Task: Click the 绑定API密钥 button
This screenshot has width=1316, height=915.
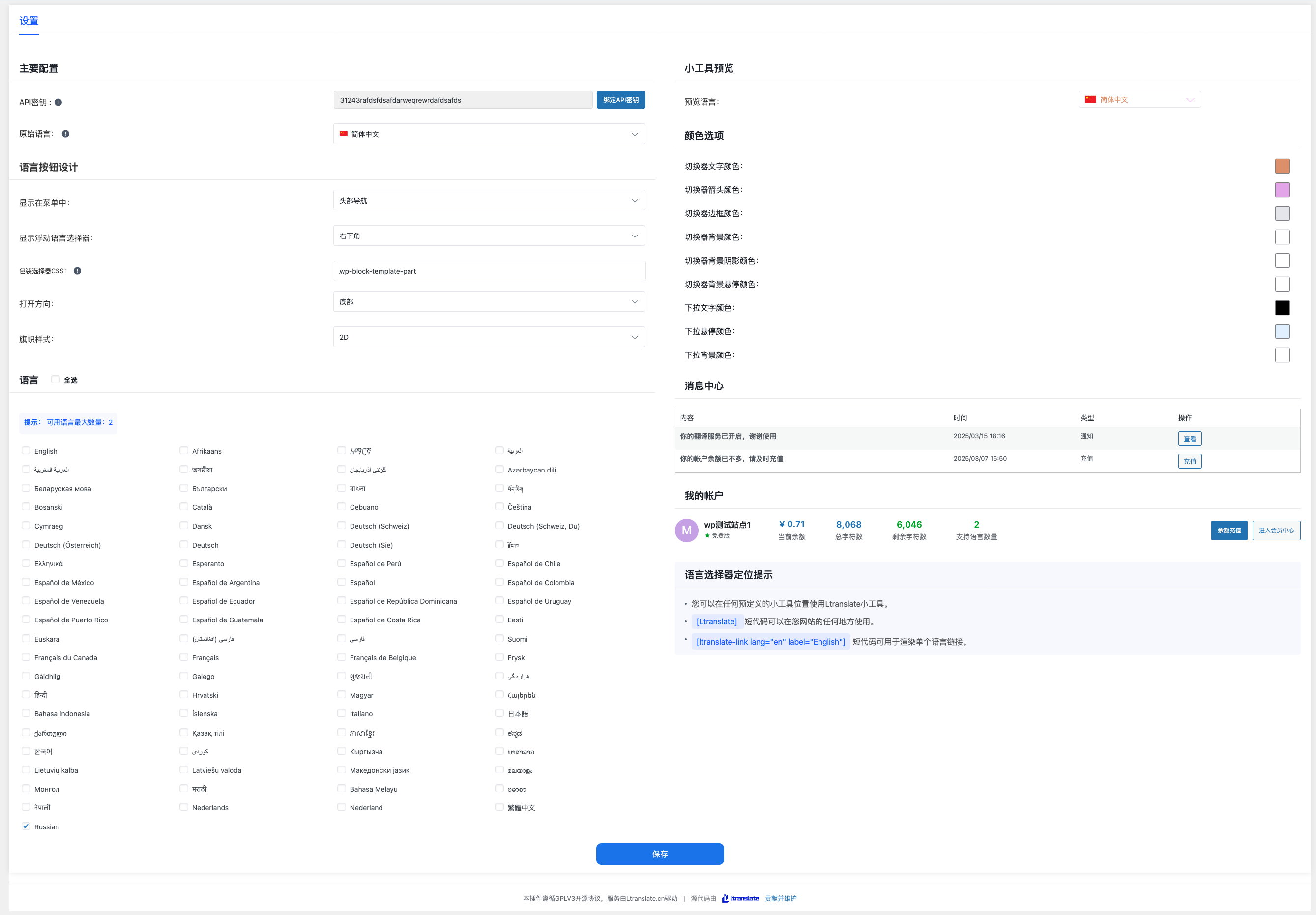Action: coord(621,100)
